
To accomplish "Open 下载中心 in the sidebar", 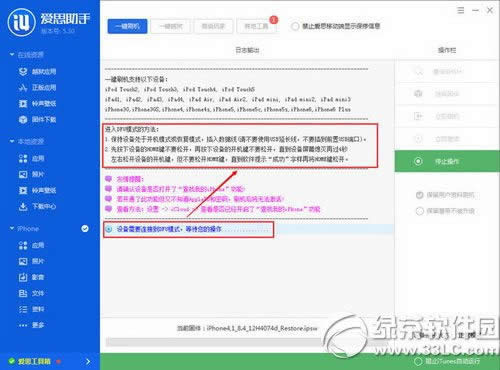I will 37,206.
